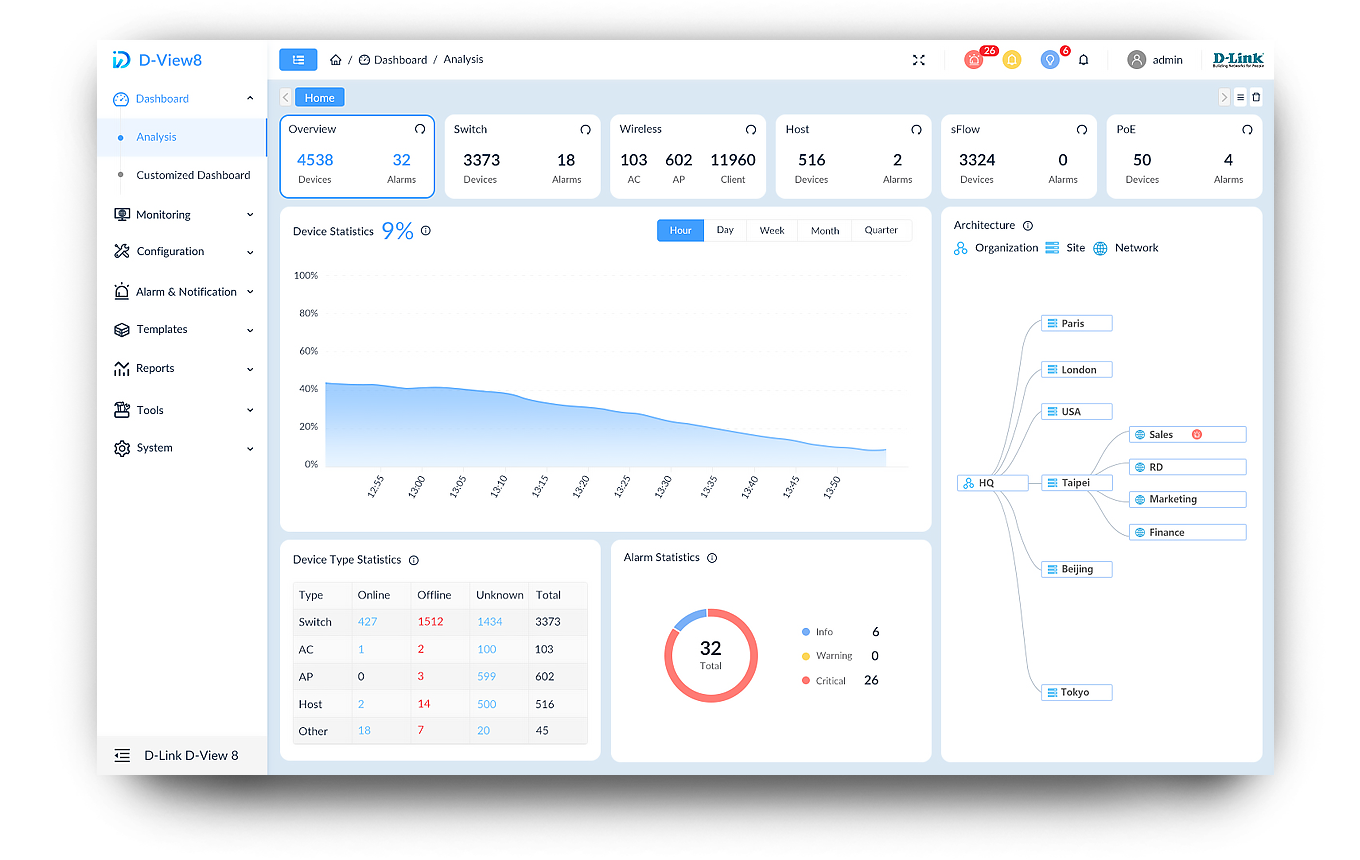Collapse sidebar using the blue menu button
Screen dimensions: 1360x860
coord(298,60)
